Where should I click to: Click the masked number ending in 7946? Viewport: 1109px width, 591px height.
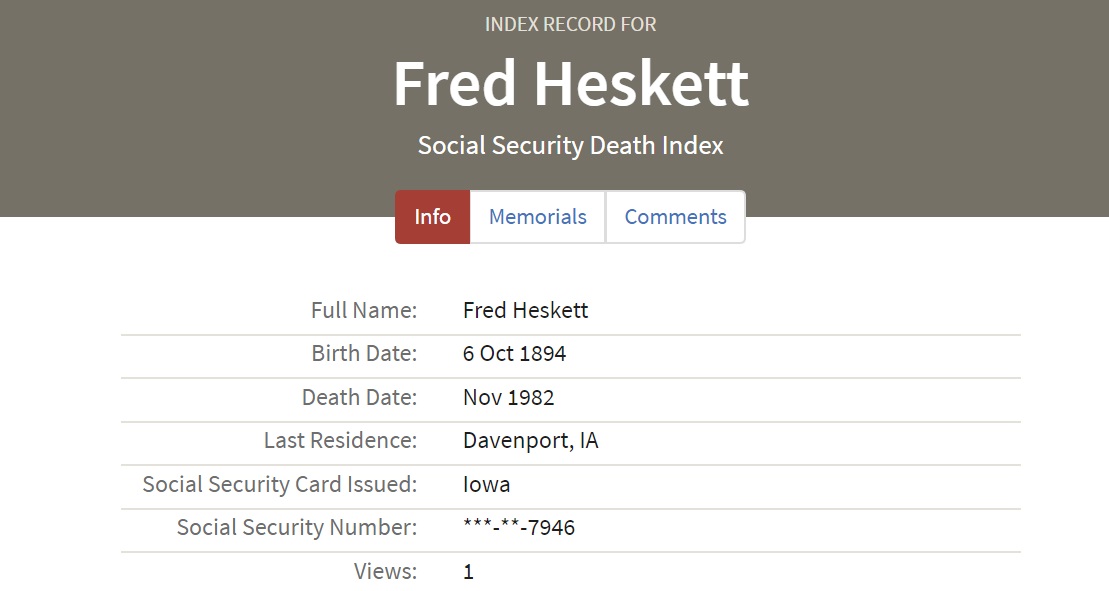click(518, 527)
